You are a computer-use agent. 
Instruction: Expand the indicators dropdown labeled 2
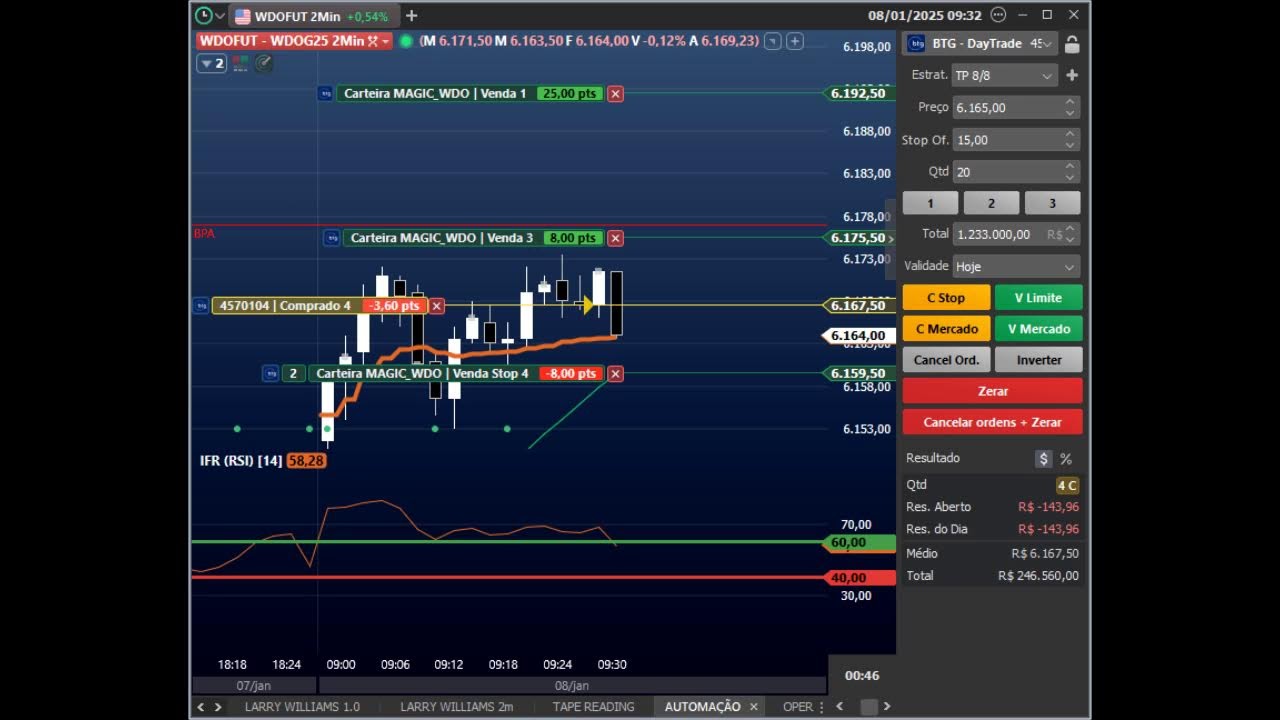(212, 63)
